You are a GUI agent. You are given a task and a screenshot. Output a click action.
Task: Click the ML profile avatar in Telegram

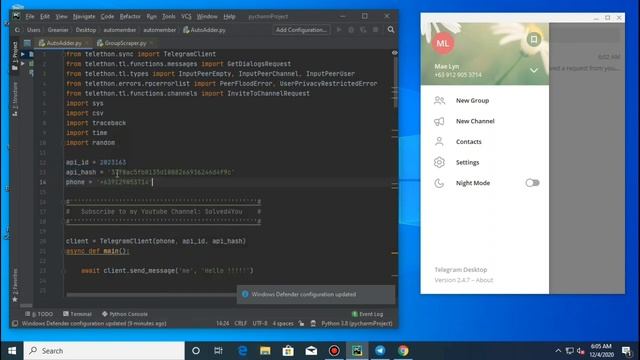443,43
